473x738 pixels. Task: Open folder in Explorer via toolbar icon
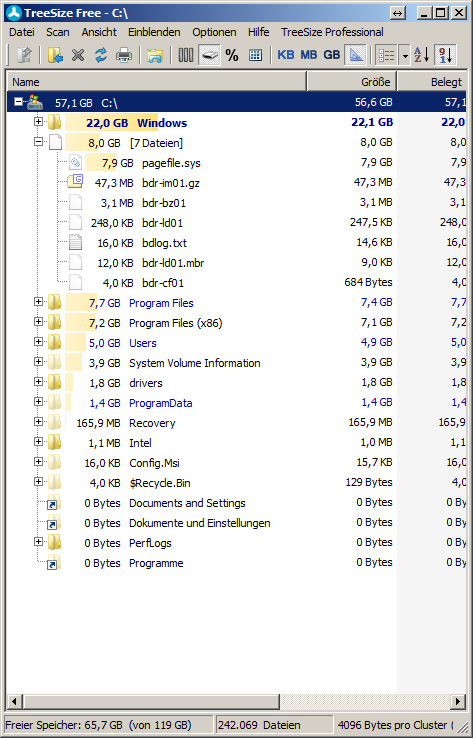[x=154, y=56]
